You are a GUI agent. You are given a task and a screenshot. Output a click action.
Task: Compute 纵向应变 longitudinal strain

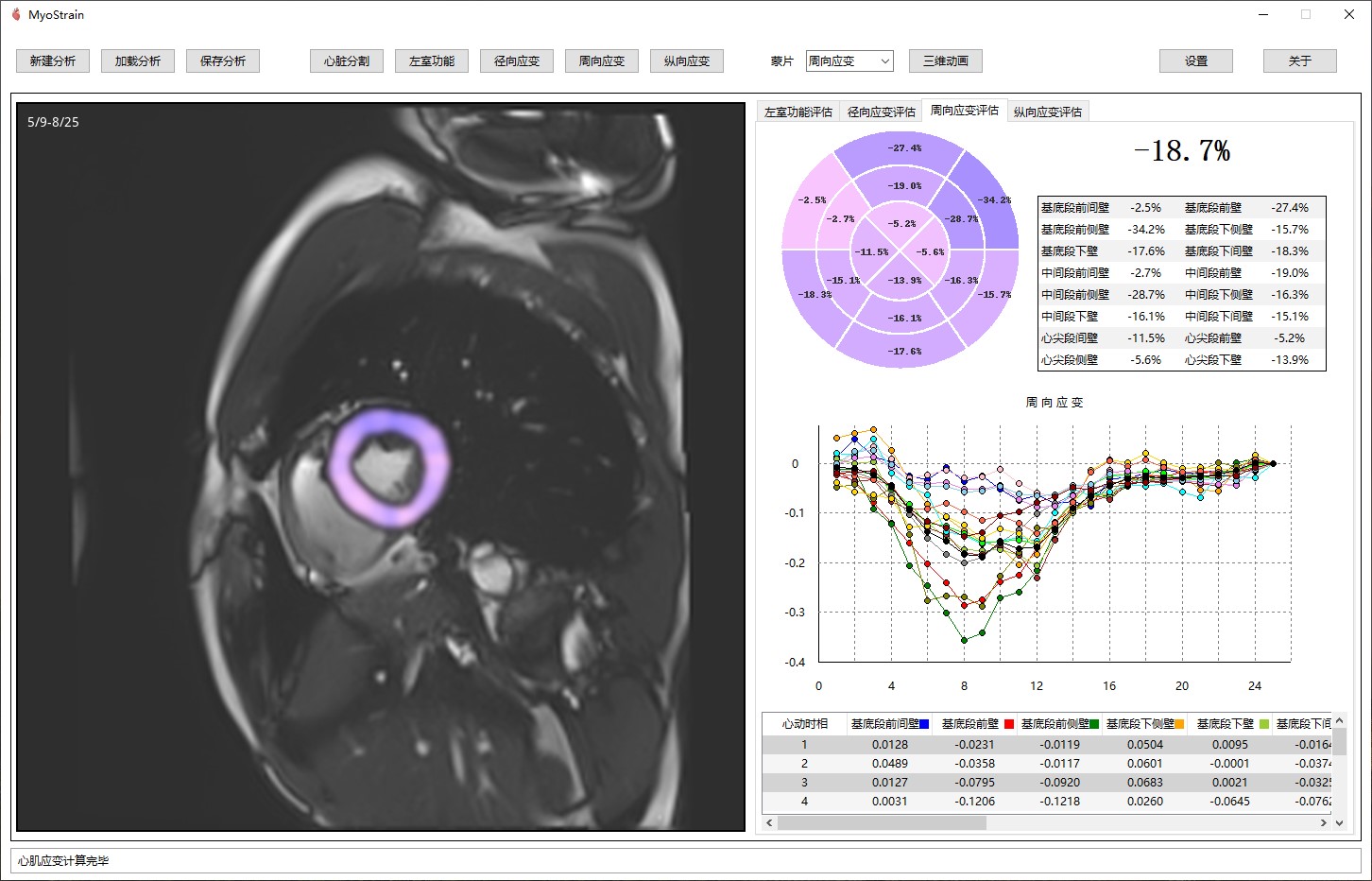687,61
